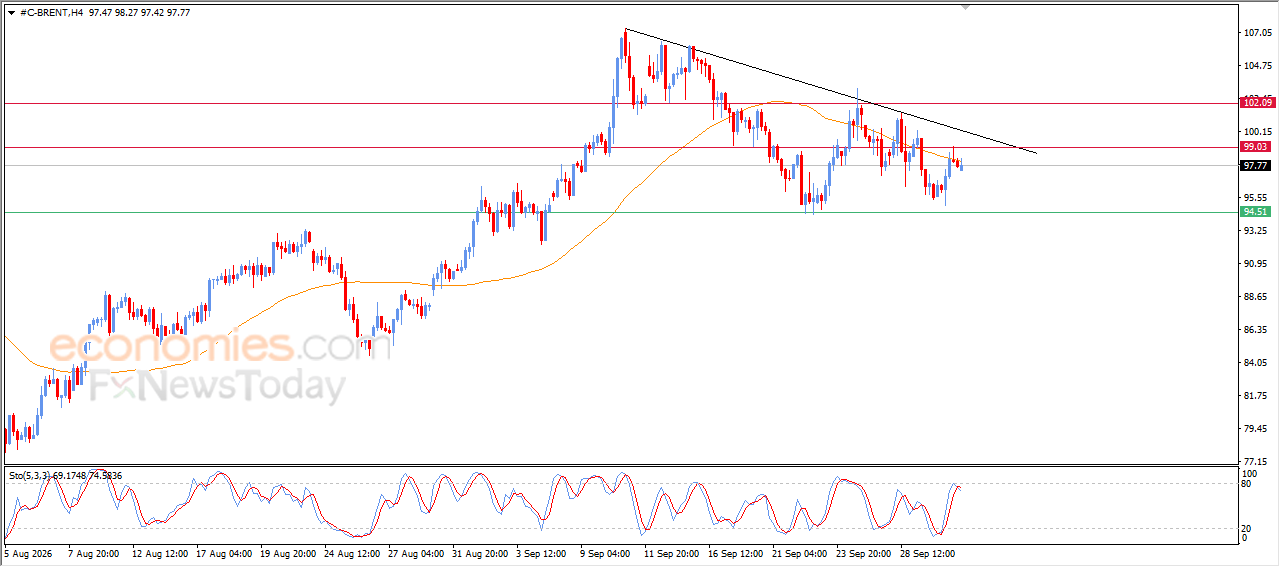Select the descending black trendline
This screenshot has width=1280, height=567.
(830, 90)
